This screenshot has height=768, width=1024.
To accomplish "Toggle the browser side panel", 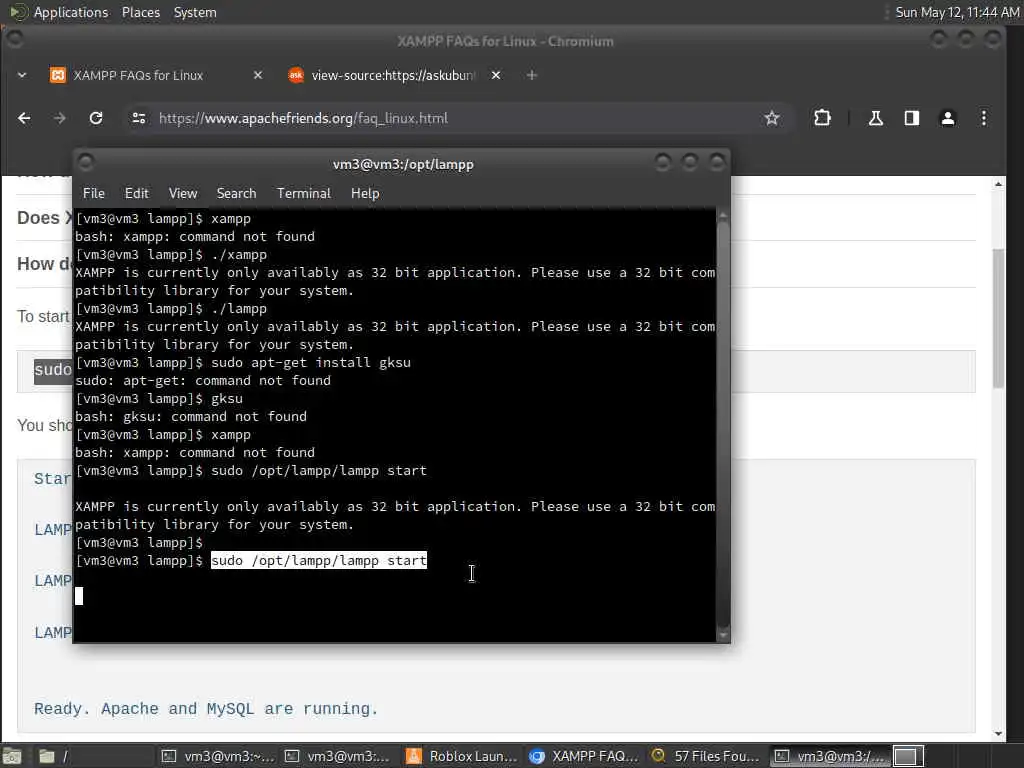I will 912,118.
